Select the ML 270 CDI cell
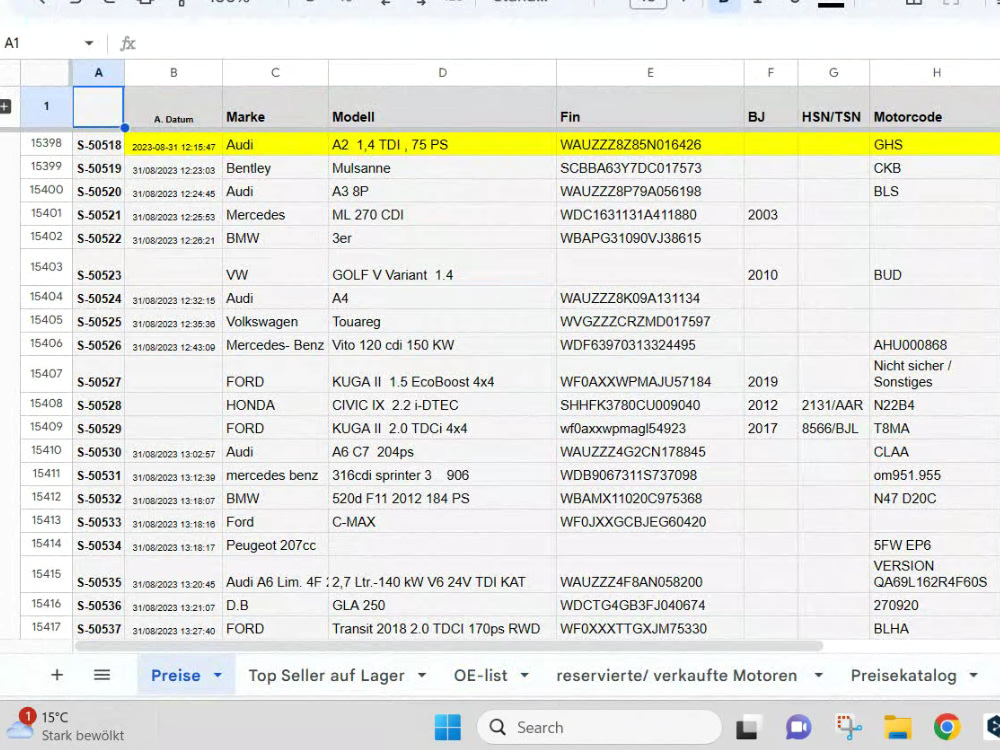1000x750 pixels. pyautogui.click(x=443, y=215)
